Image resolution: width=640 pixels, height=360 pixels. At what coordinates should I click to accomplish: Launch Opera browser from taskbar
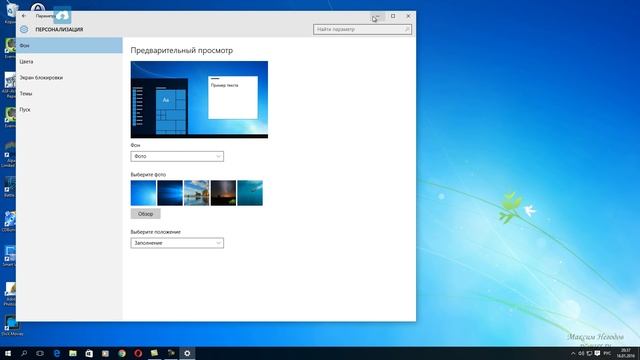click(138, 353)
